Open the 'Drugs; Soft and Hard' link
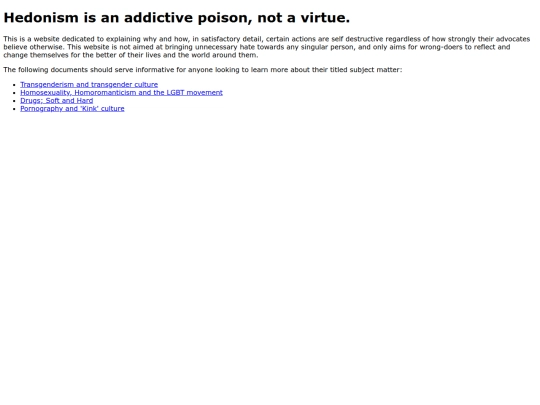 (56, 101)
